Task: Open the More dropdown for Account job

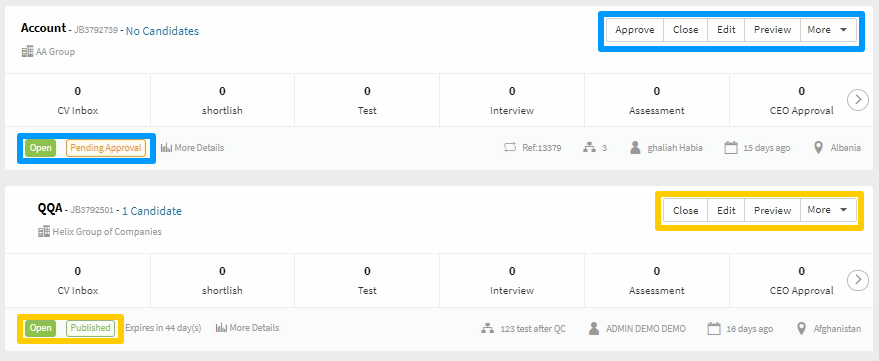Action: pyautogui.click(x=828, y=30)
